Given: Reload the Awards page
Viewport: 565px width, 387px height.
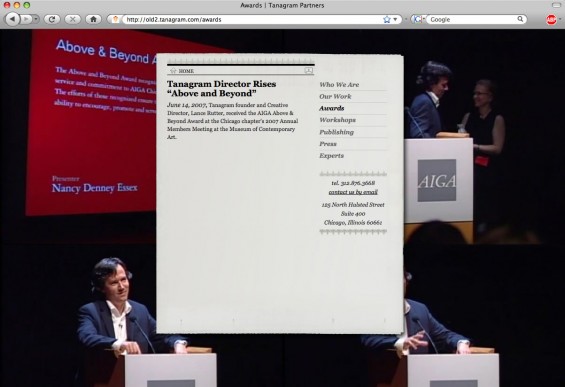Looking at the screenshot, I should [x=52, y=19].
